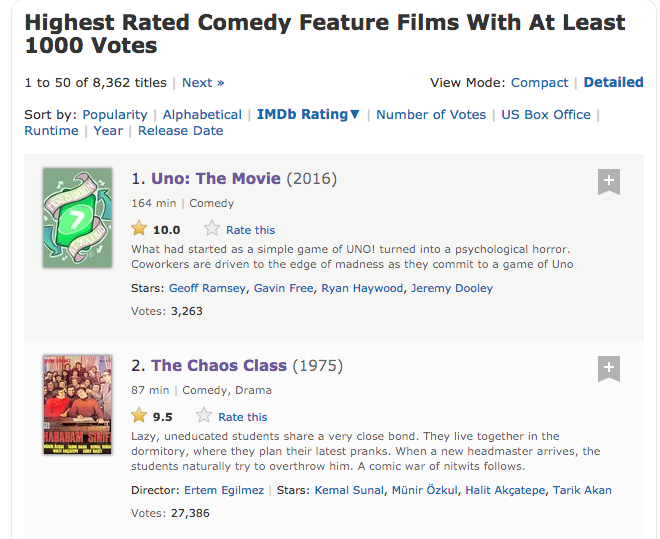Sort list by Alphabetical order
Screen dimensions: 660x539
[x=202, y=115]
